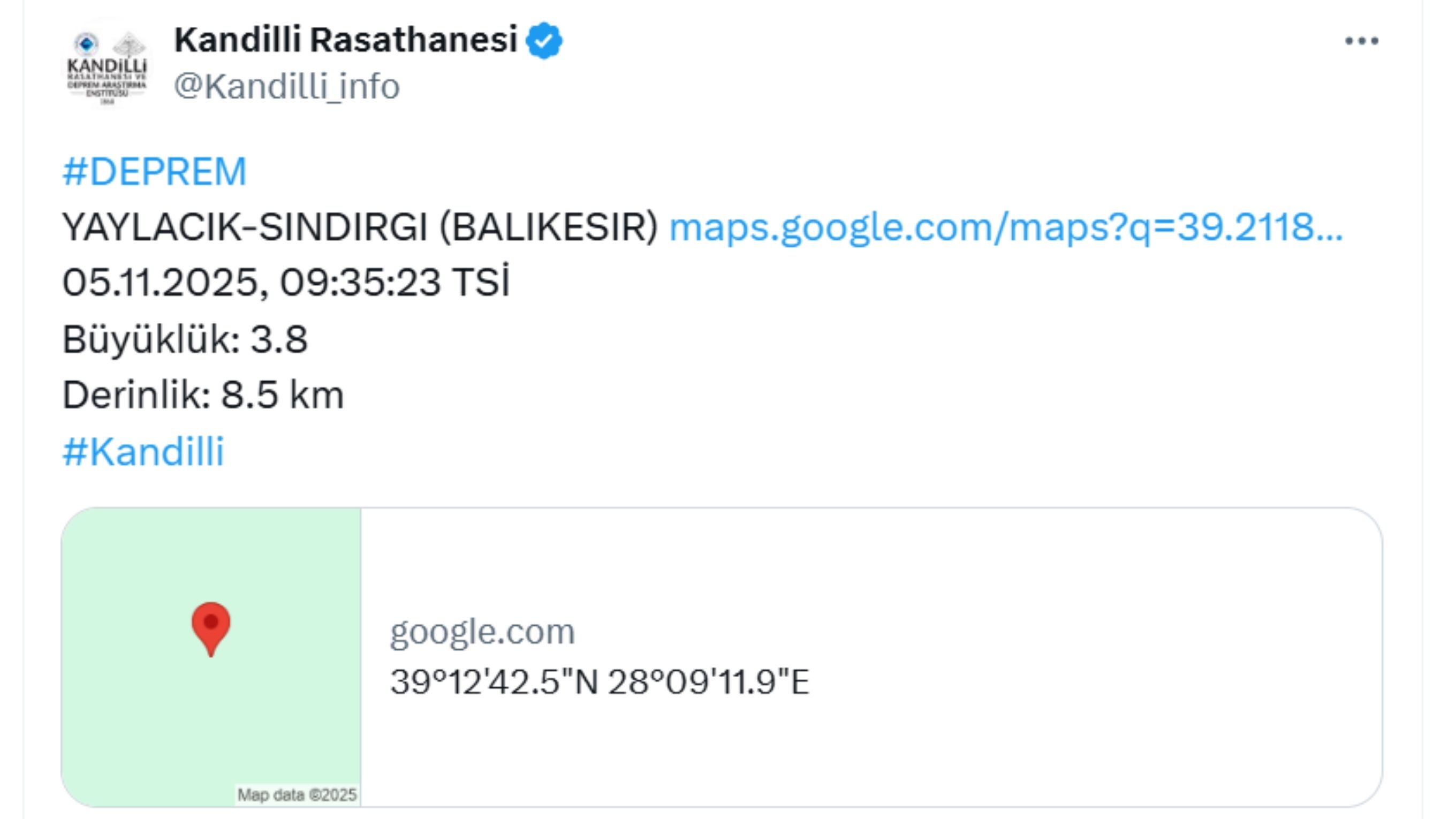Click the Derinlik: 8.5 km depth line

(203, 395)
